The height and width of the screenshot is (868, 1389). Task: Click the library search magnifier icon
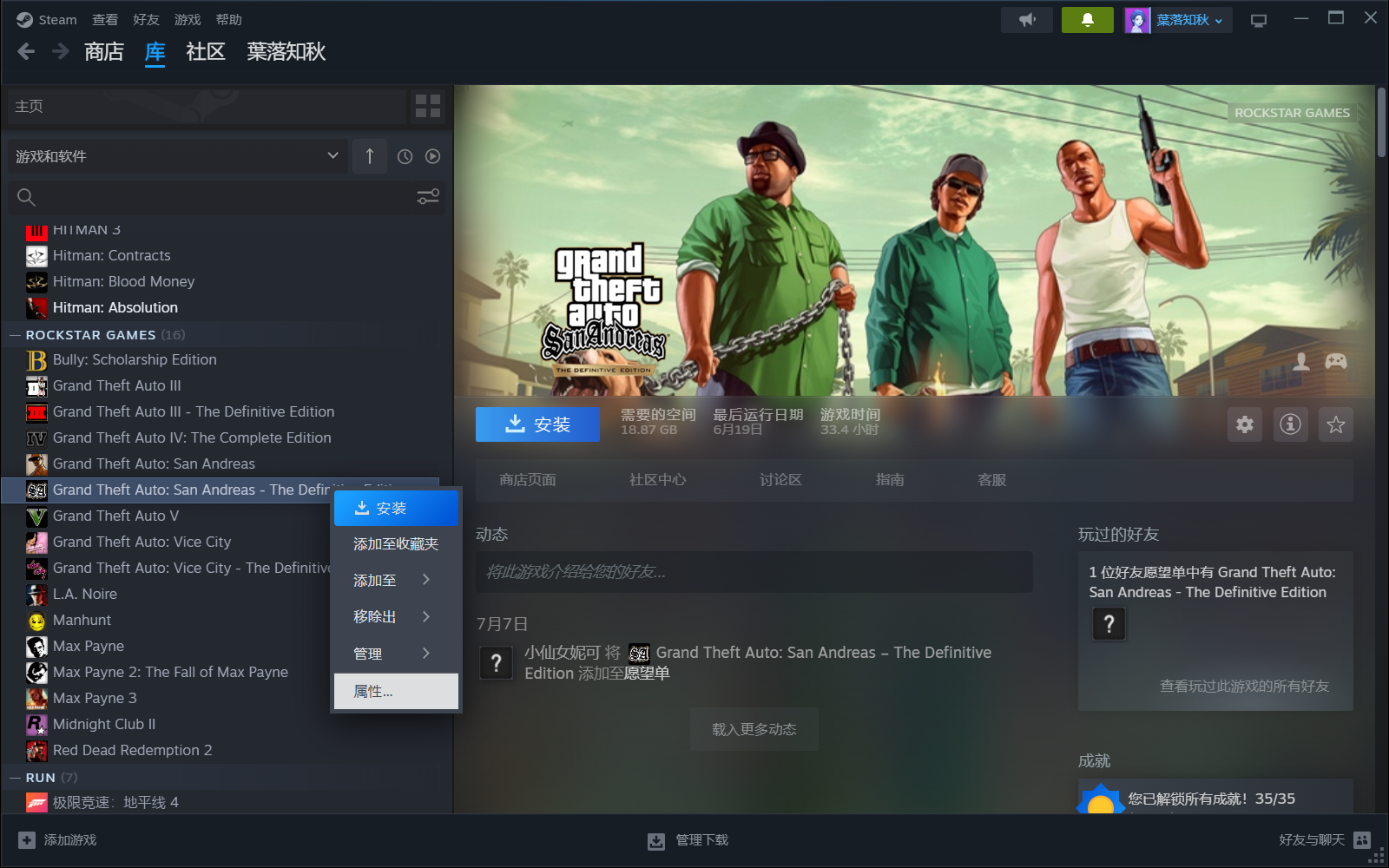pos(26,197)
